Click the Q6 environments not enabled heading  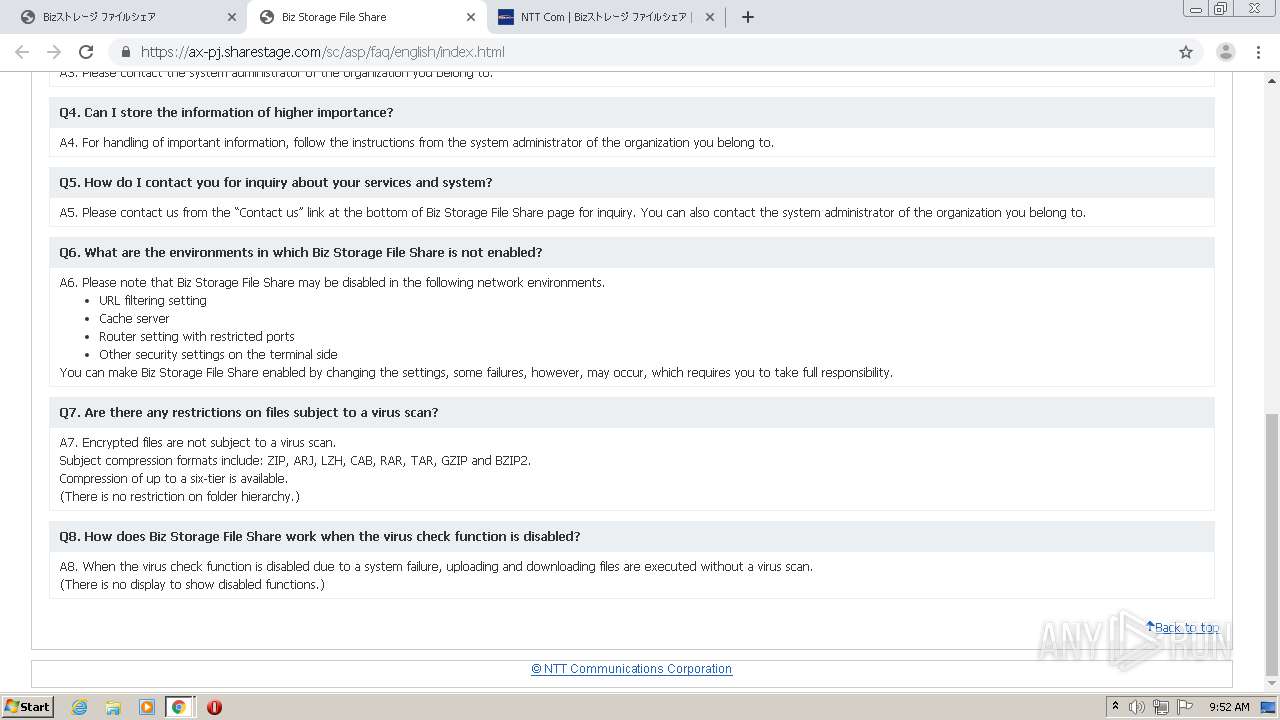[300, 252]
